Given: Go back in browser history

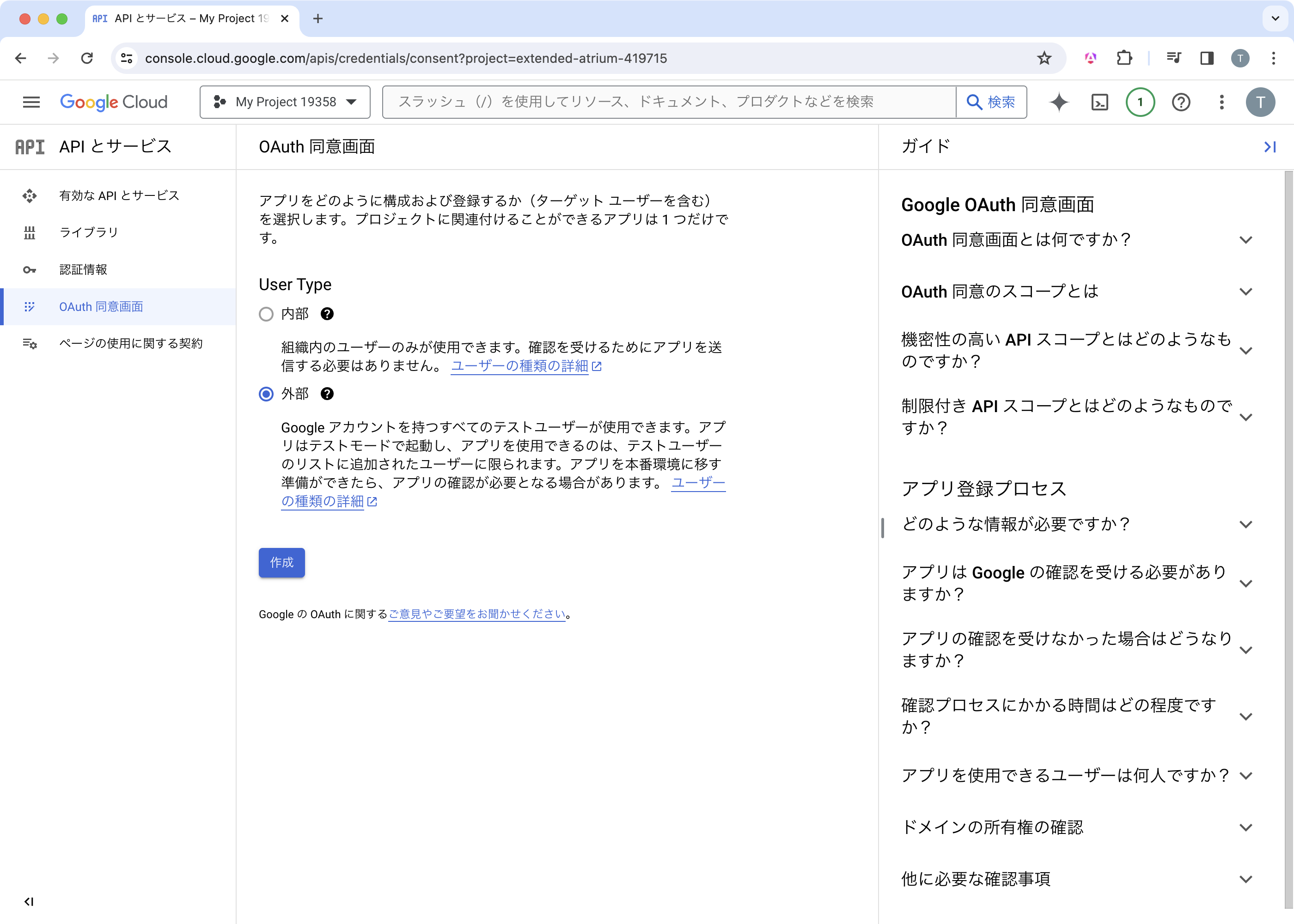Looking at the screenshot, I should (20, 58).
